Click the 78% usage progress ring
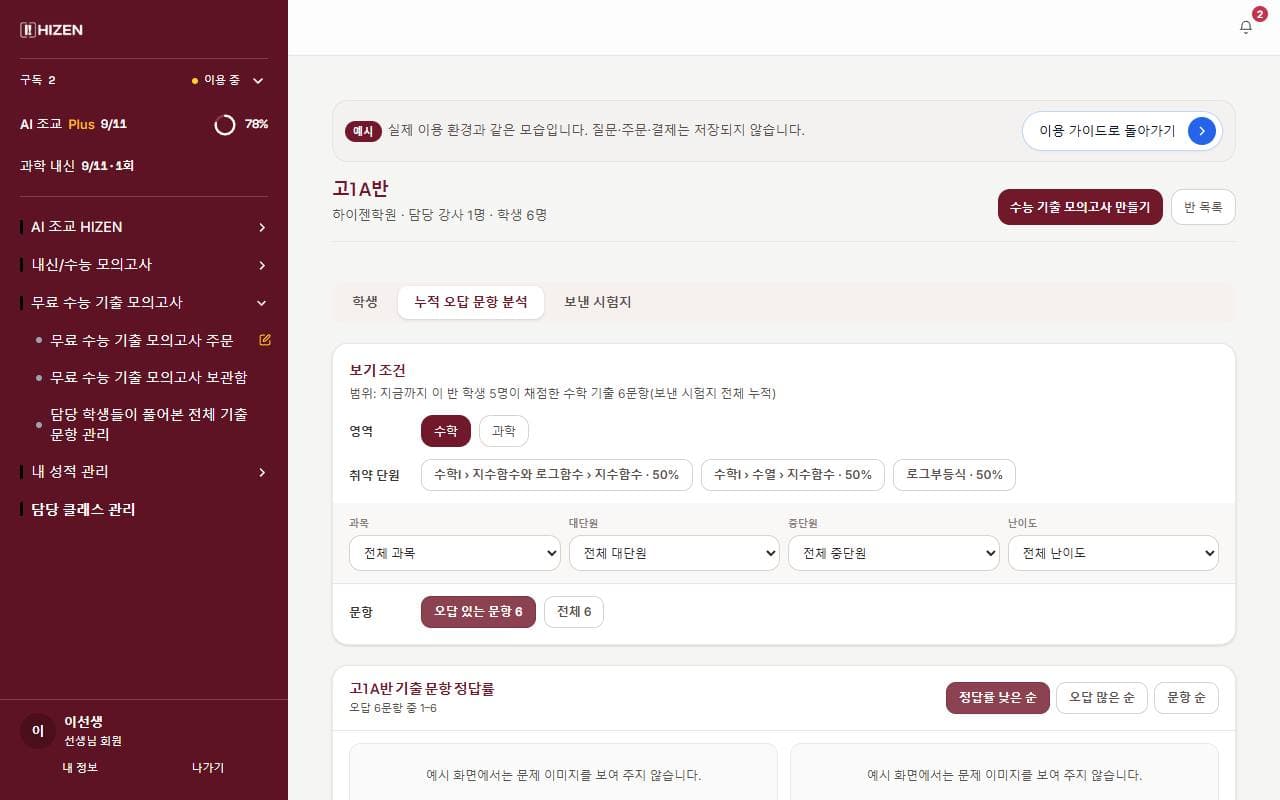The height and width of the screenshot is (800, 1280). [x=225, y=124]
